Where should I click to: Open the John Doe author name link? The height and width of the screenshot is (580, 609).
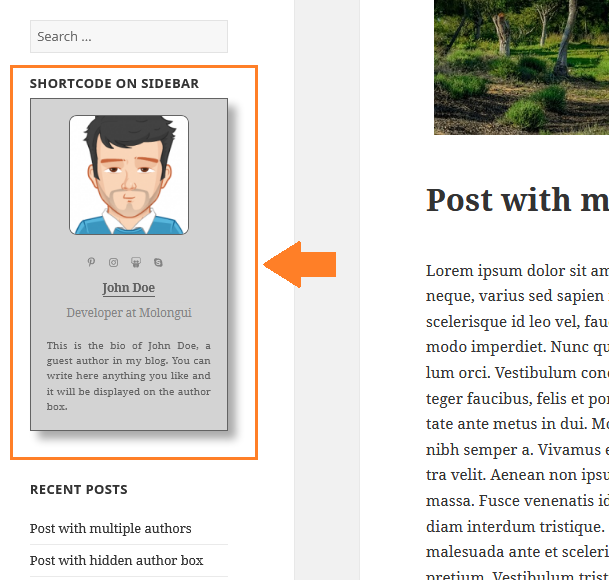[x=129, y=288]
